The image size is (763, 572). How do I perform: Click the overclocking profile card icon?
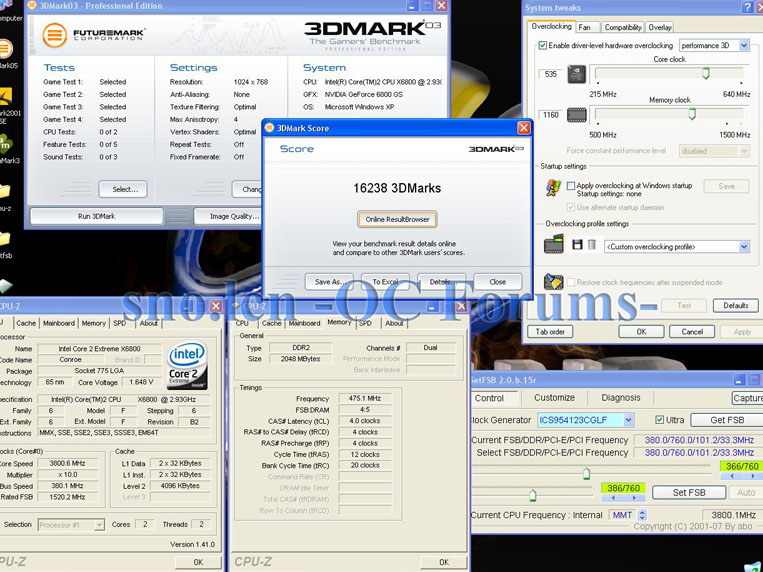(553, 244)
